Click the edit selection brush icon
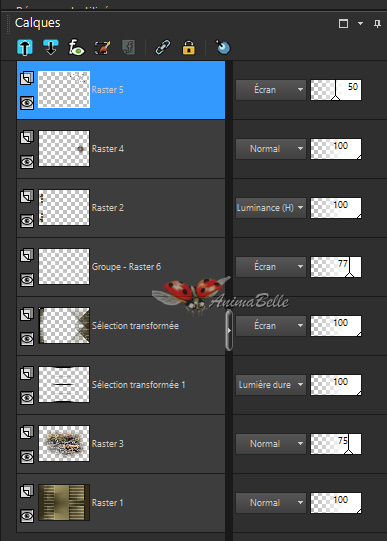 pos(102,47)
